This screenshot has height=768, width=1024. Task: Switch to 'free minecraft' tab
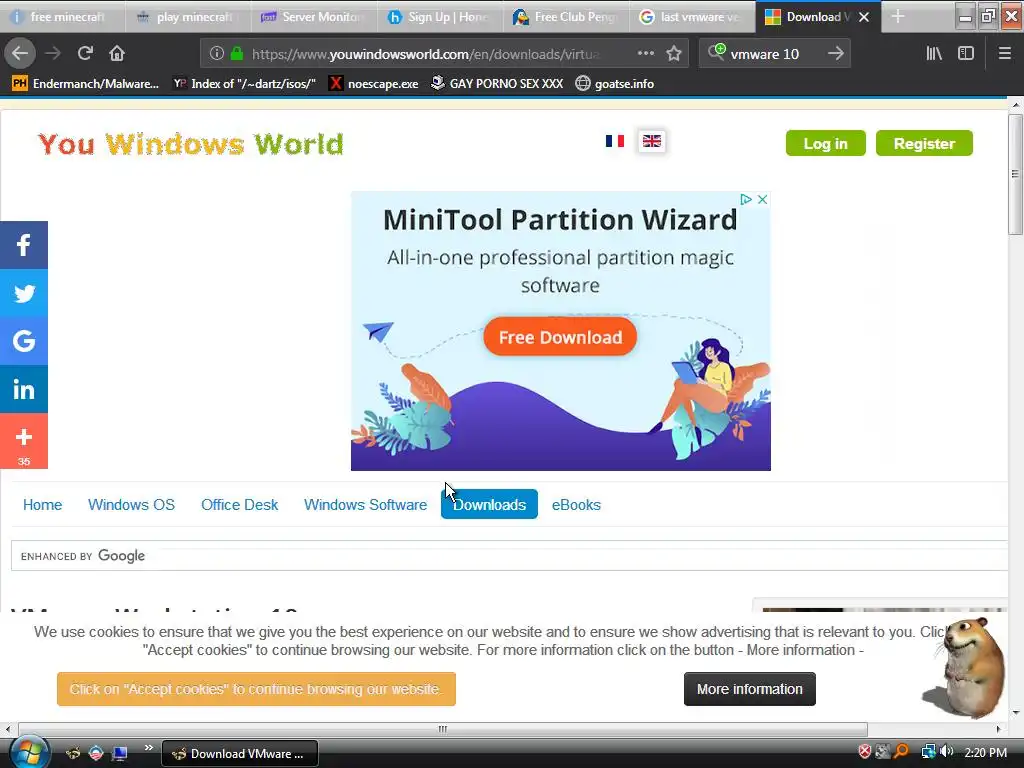(63, 17)
